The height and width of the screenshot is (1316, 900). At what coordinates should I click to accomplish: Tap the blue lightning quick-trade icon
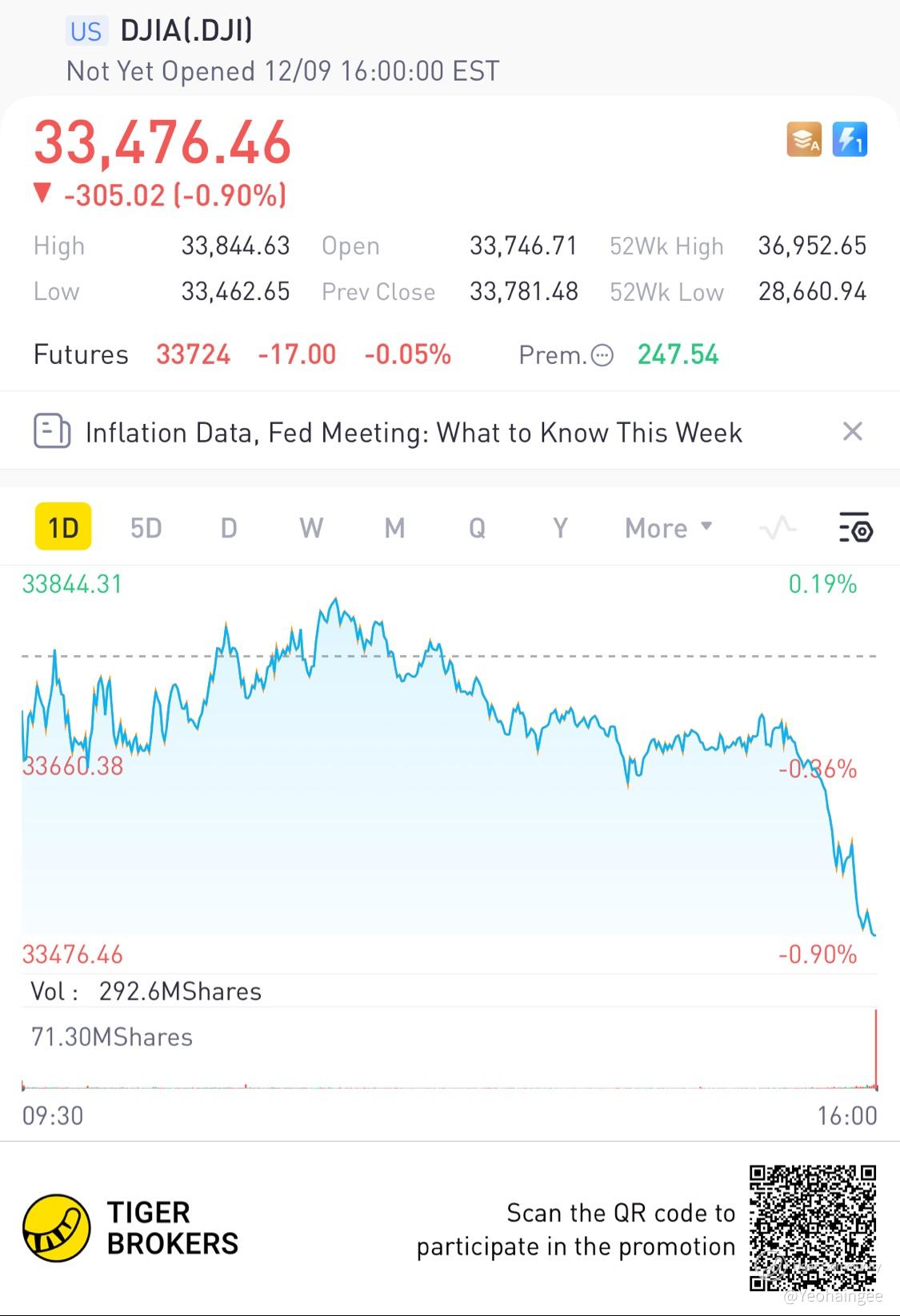[850, 140]
